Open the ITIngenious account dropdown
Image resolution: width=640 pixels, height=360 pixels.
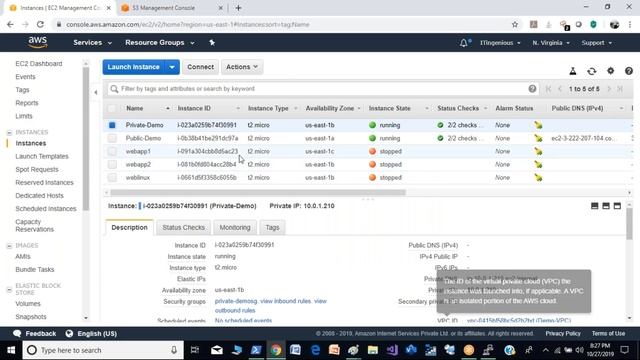tap(500, 43)
